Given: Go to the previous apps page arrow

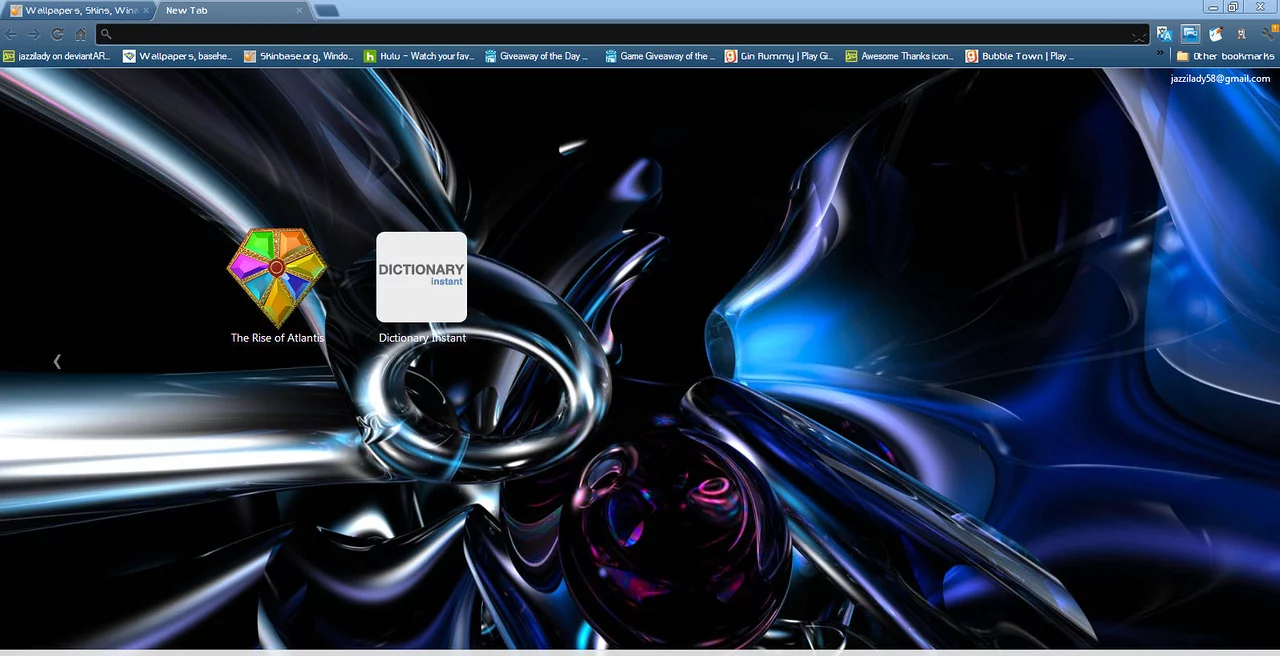Looking at the screenshot, I should pos(57,361).
